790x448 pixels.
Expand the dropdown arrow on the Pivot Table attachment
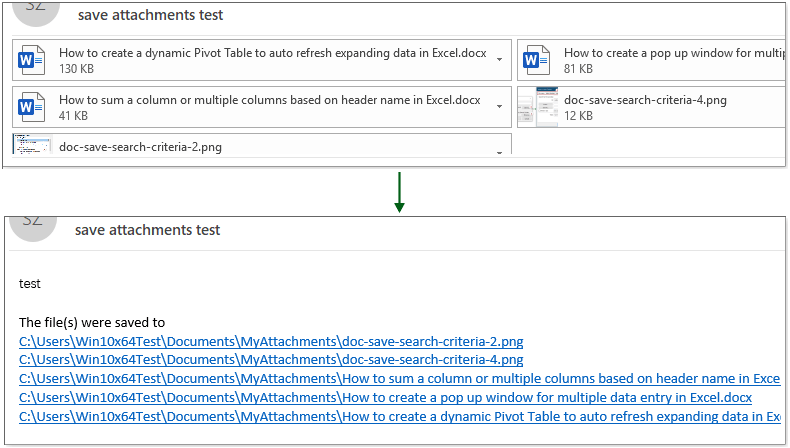coord(499,60)
